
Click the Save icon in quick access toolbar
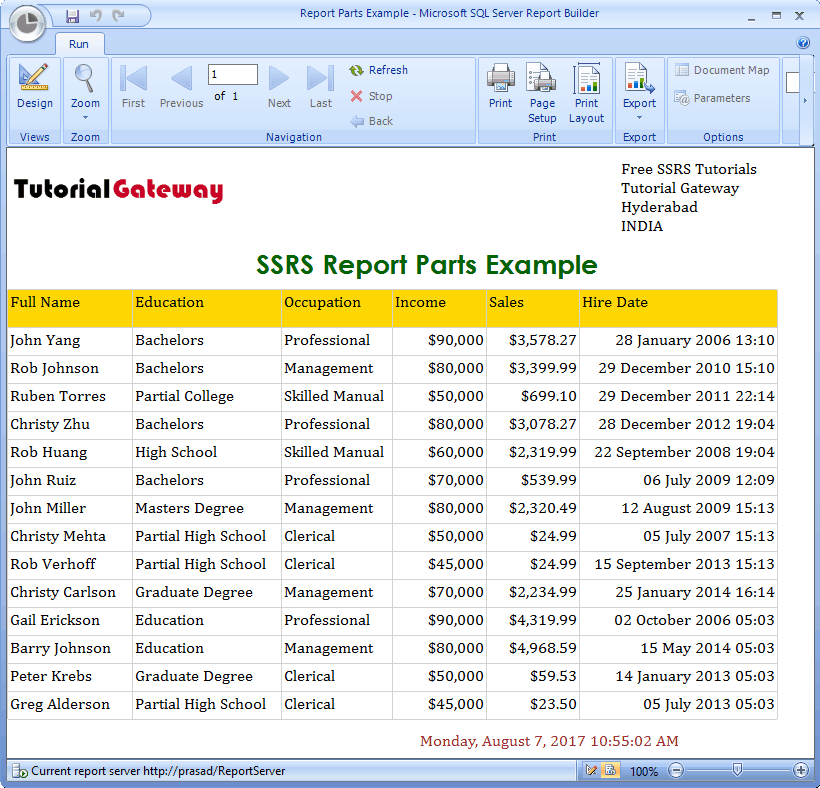(72, 16)
